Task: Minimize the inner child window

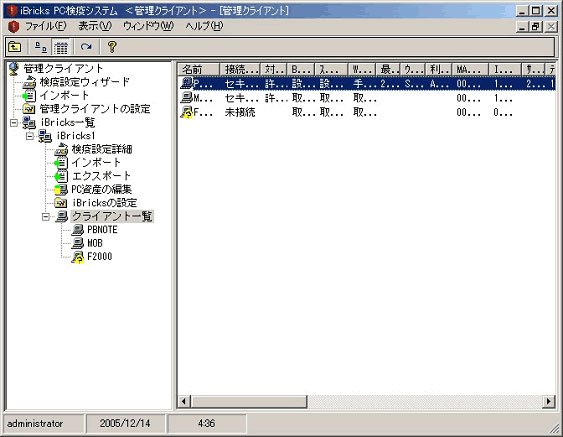Action: pyautogui.click(x=522, y=27)
